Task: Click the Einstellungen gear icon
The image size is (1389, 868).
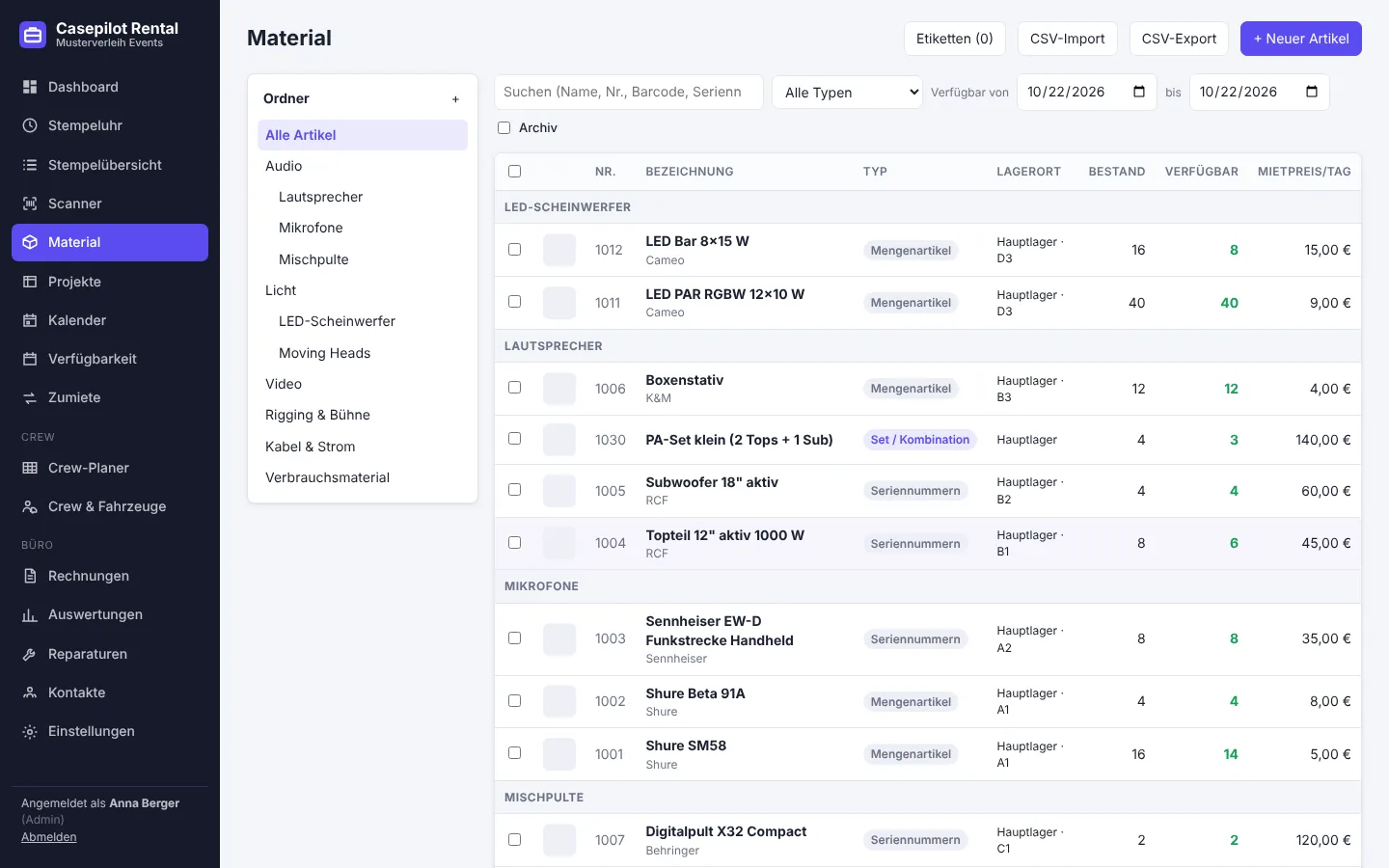Action: 30,731
